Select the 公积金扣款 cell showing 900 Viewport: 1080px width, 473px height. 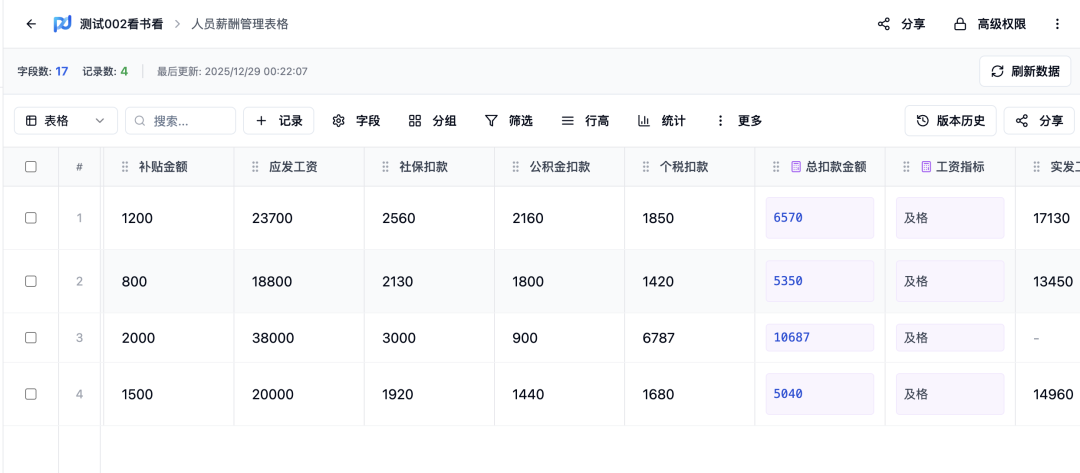point(559,338)
